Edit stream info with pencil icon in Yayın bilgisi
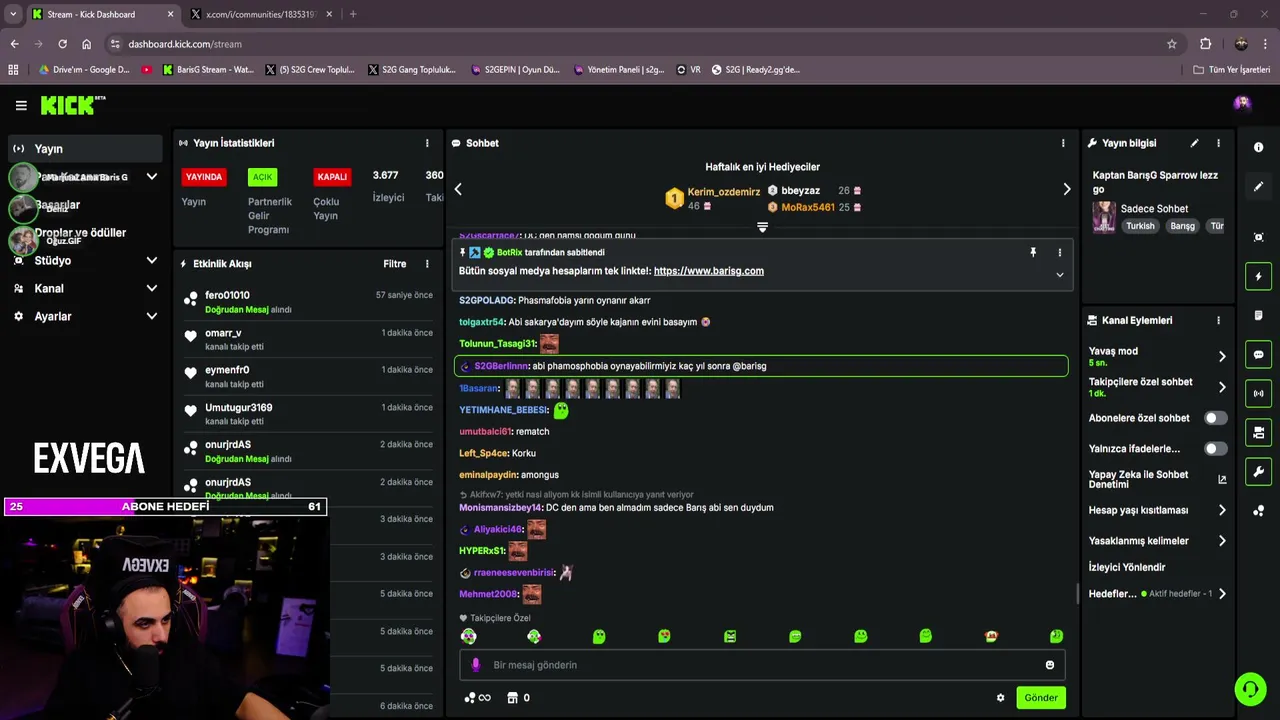 (x=1194, y=143)
